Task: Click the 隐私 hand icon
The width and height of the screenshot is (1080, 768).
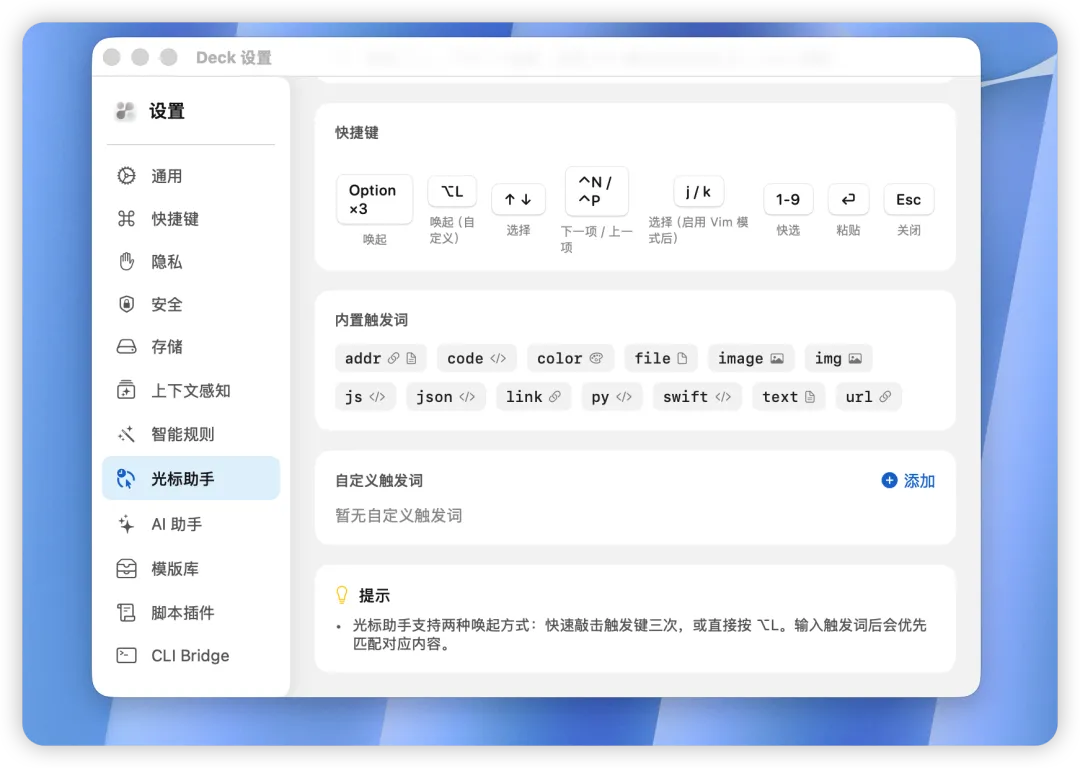Action: (x=126, y=261)
